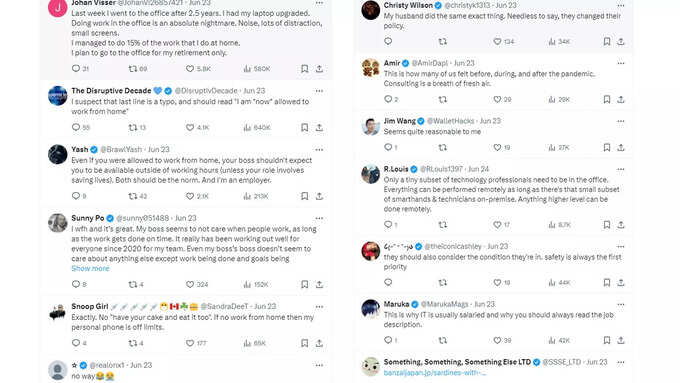Retweet Jim Wang's tweet
Image resolution: width=680 pixels, height=383 pixels.
pos(442,147)
